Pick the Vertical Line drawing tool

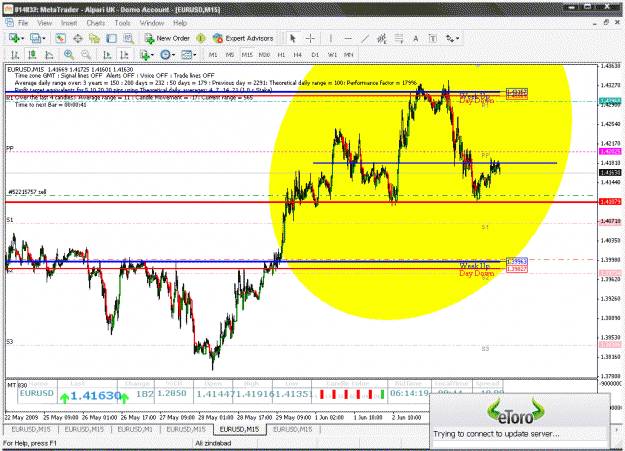click(x=330, y=38)
